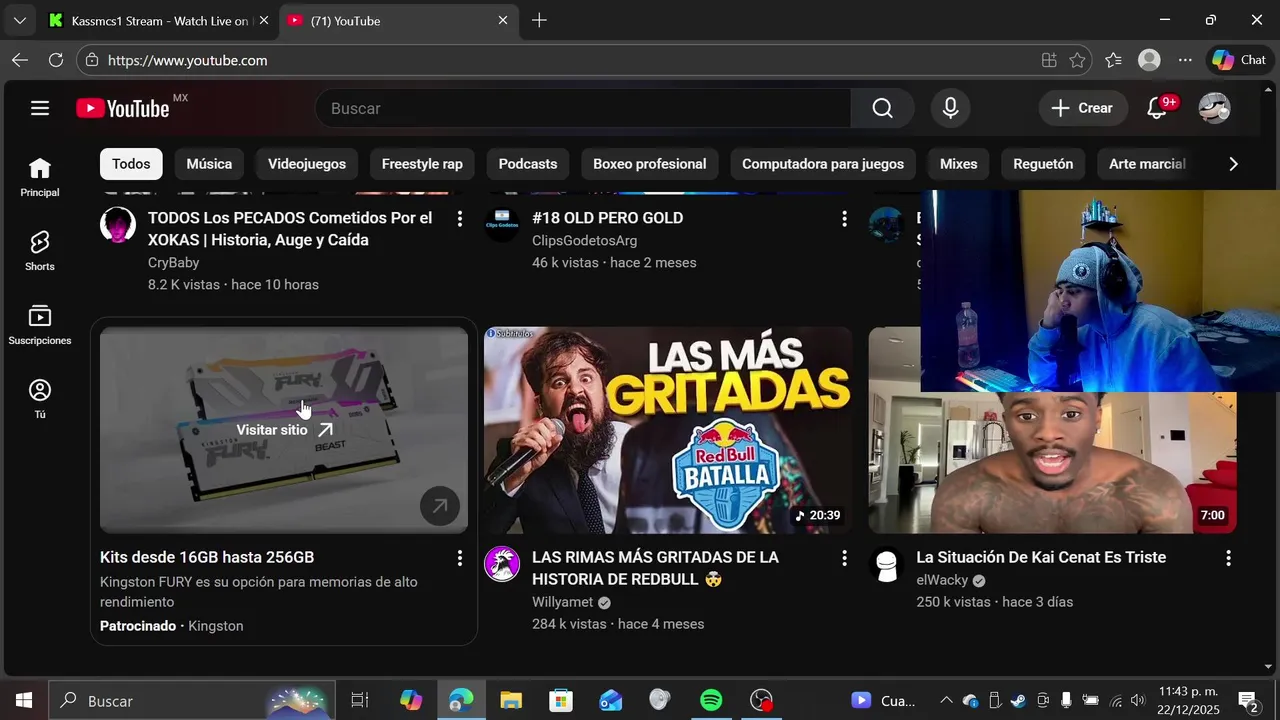The height and width of the screenshot is (720, 1280).
Task: Open CryBaby channel avatar
Action: (118, 224)
